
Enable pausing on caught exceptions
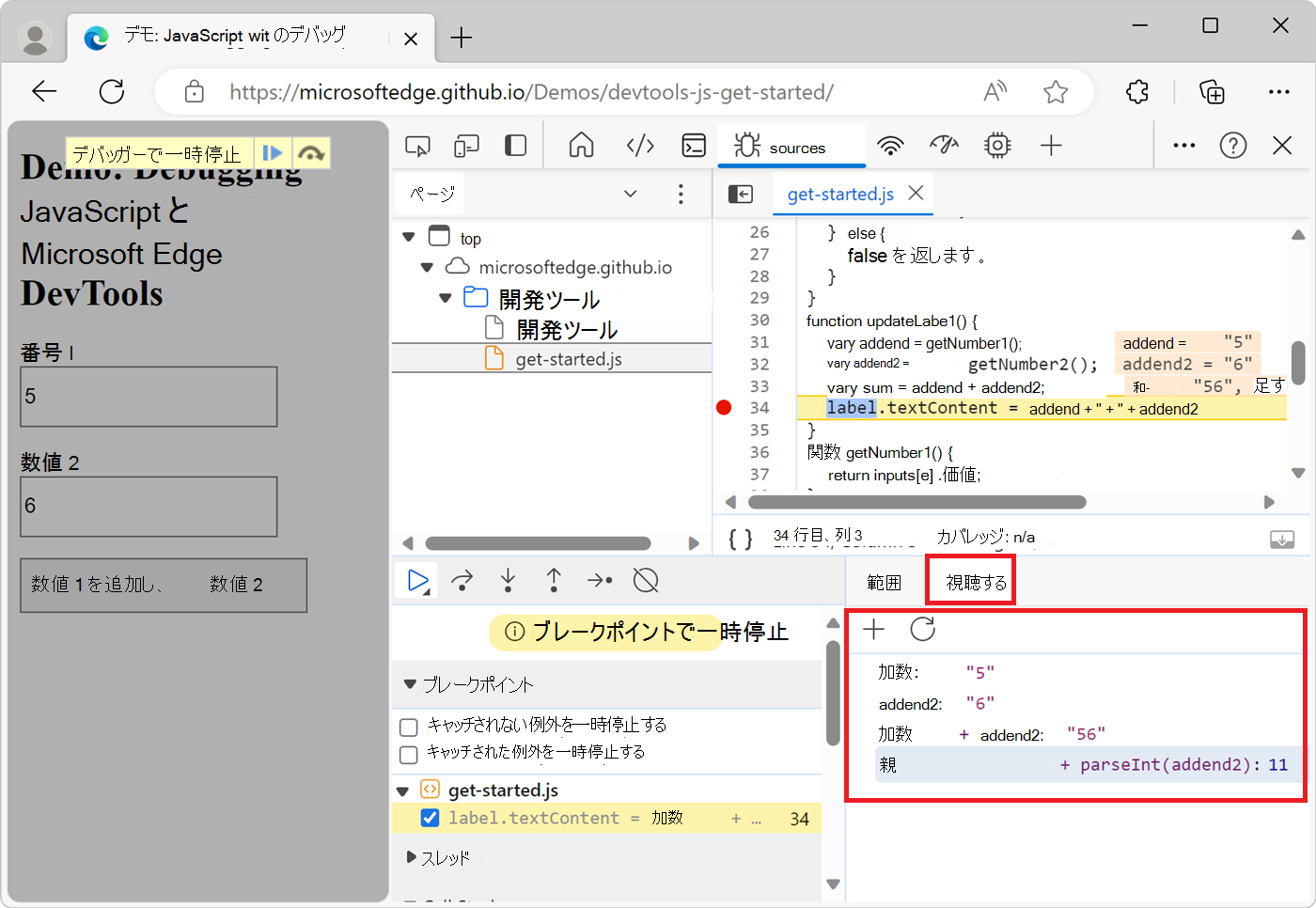(409, 754)
